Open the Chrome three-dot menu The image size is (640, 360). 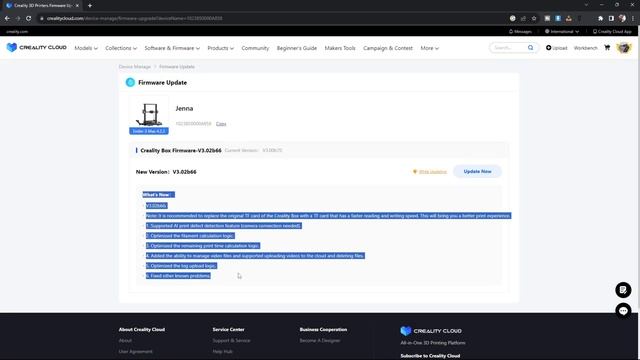click(633, 18)
